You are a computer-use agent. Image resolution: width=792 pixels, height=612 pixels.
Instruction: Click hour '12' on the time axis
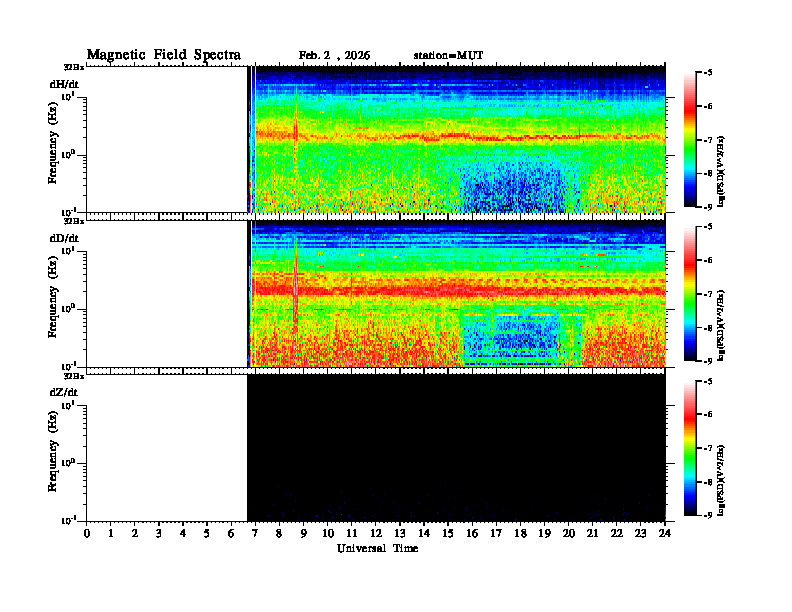point(376,534)
